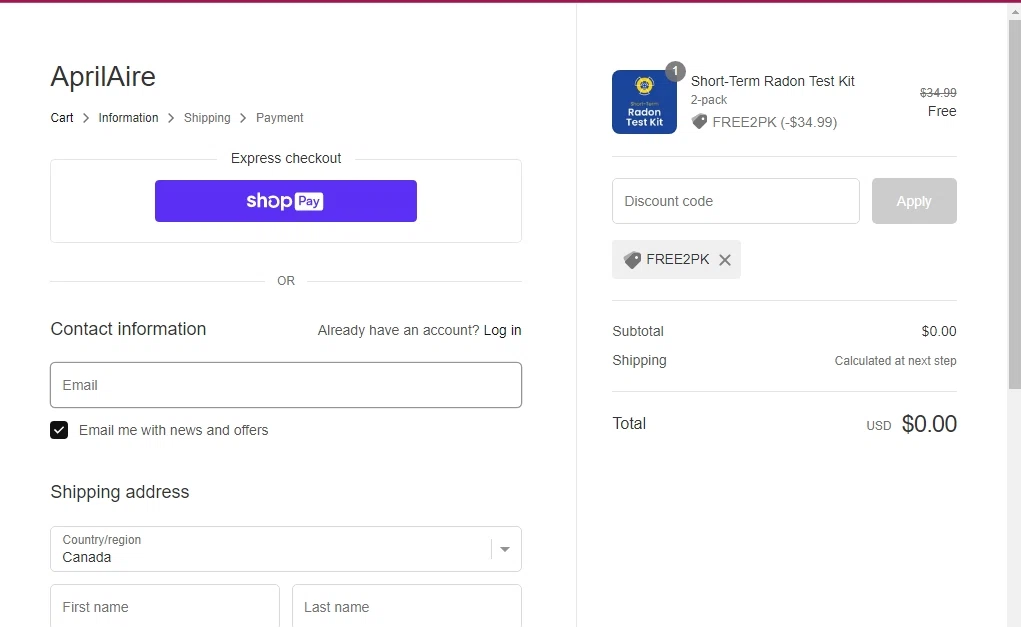Click the 2-pack variant text

[709, 100]
